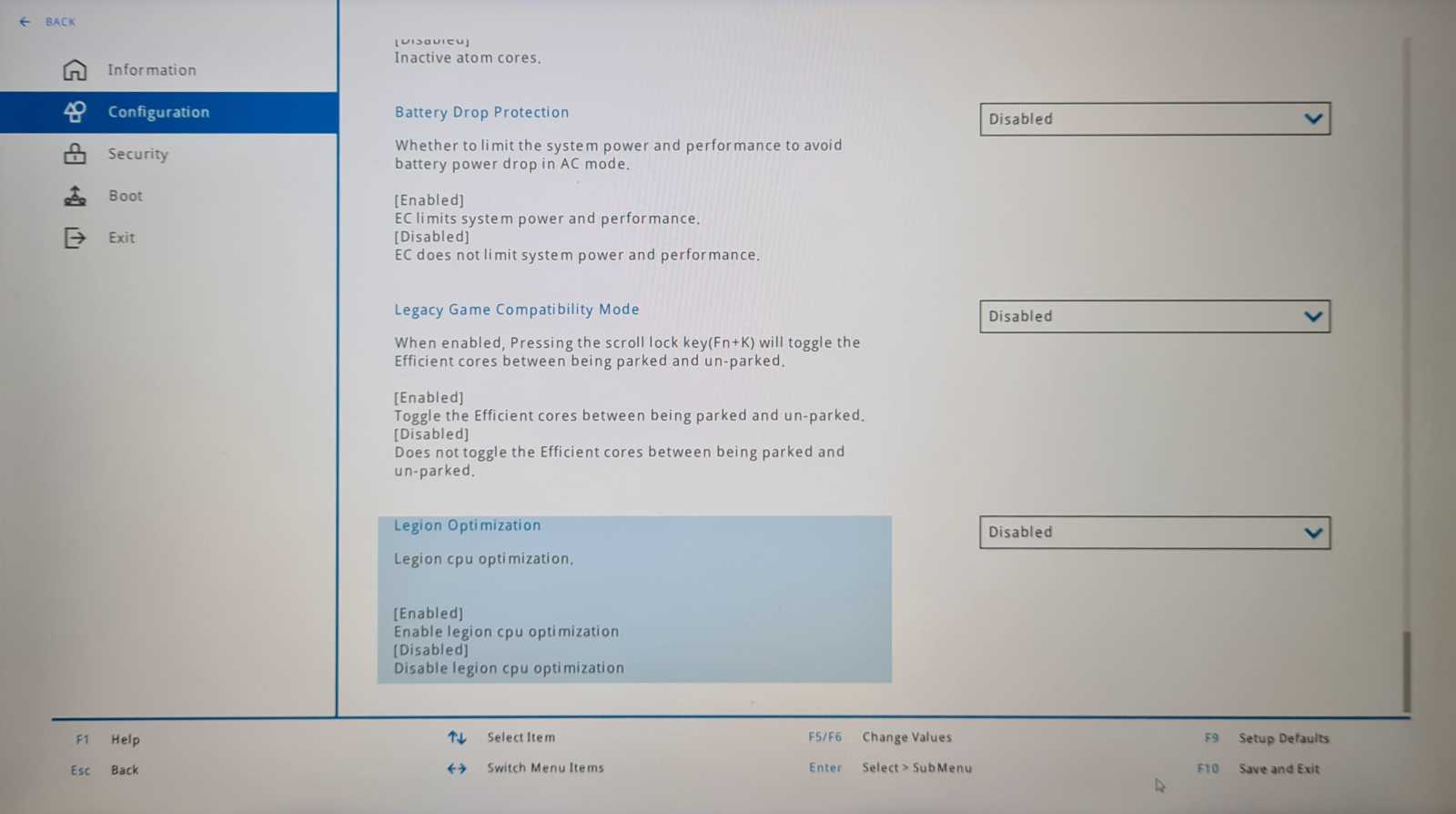Click the Exit door icon
The height and width of the screenshot is (814, 1456).
75,238
